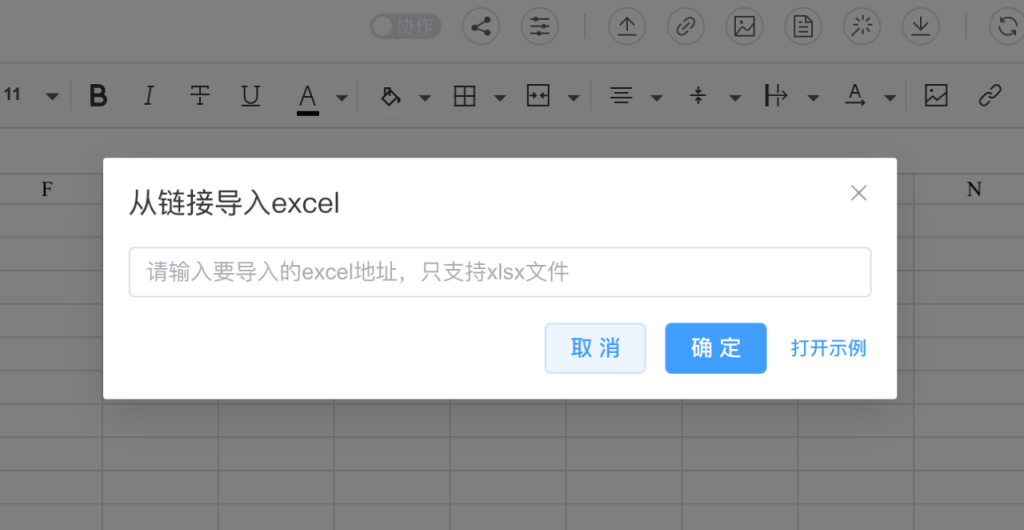This screenshot has height=530, width=1024.
Task: Click the 确定 confirm button
Action: pyautogui.click(x=716, y=348)
